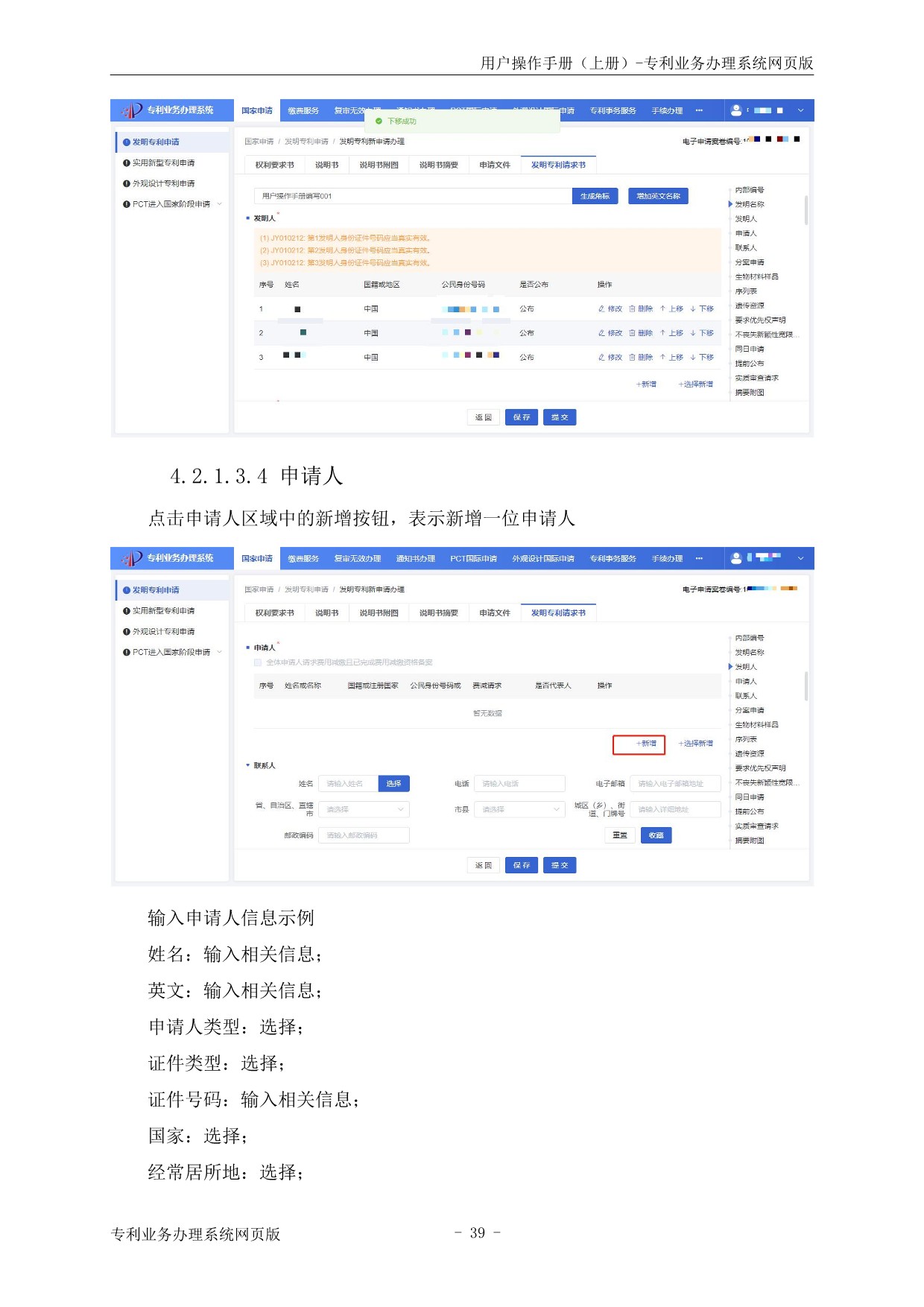Viewport: 924px width, 1307px height.
Task: Open the 通知书办理 top menu
Action: click(x=415, y=559)
